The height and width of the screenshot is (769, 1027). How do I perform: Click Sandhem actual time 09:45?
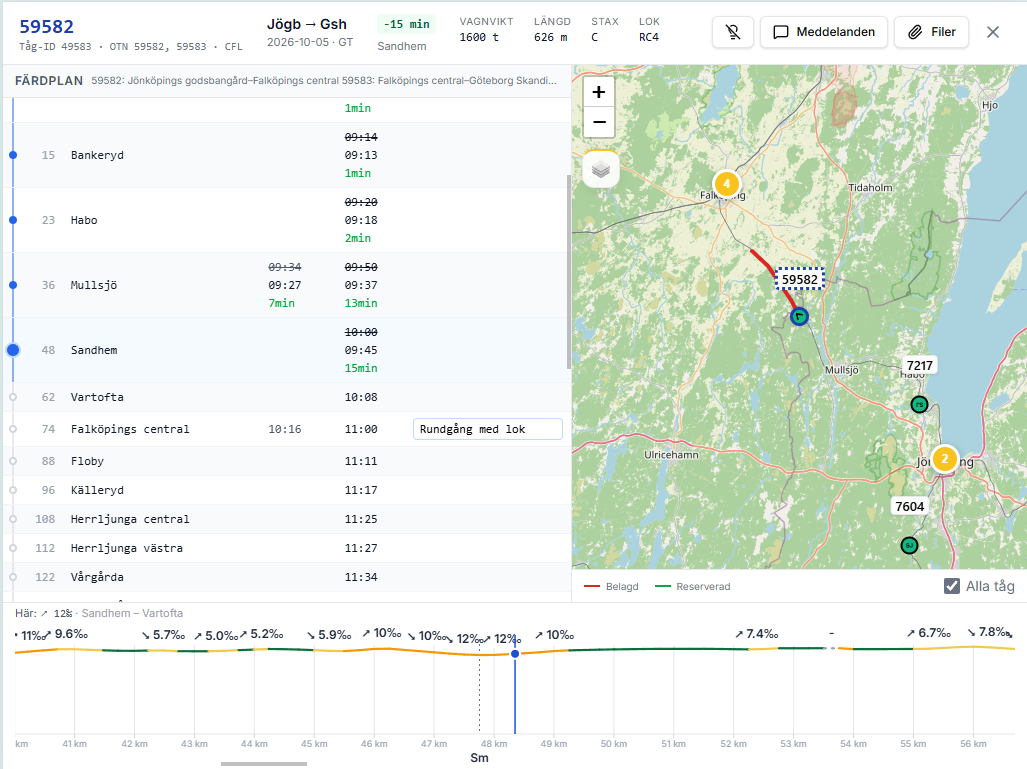pyautogui.click(x=361, y=350)
